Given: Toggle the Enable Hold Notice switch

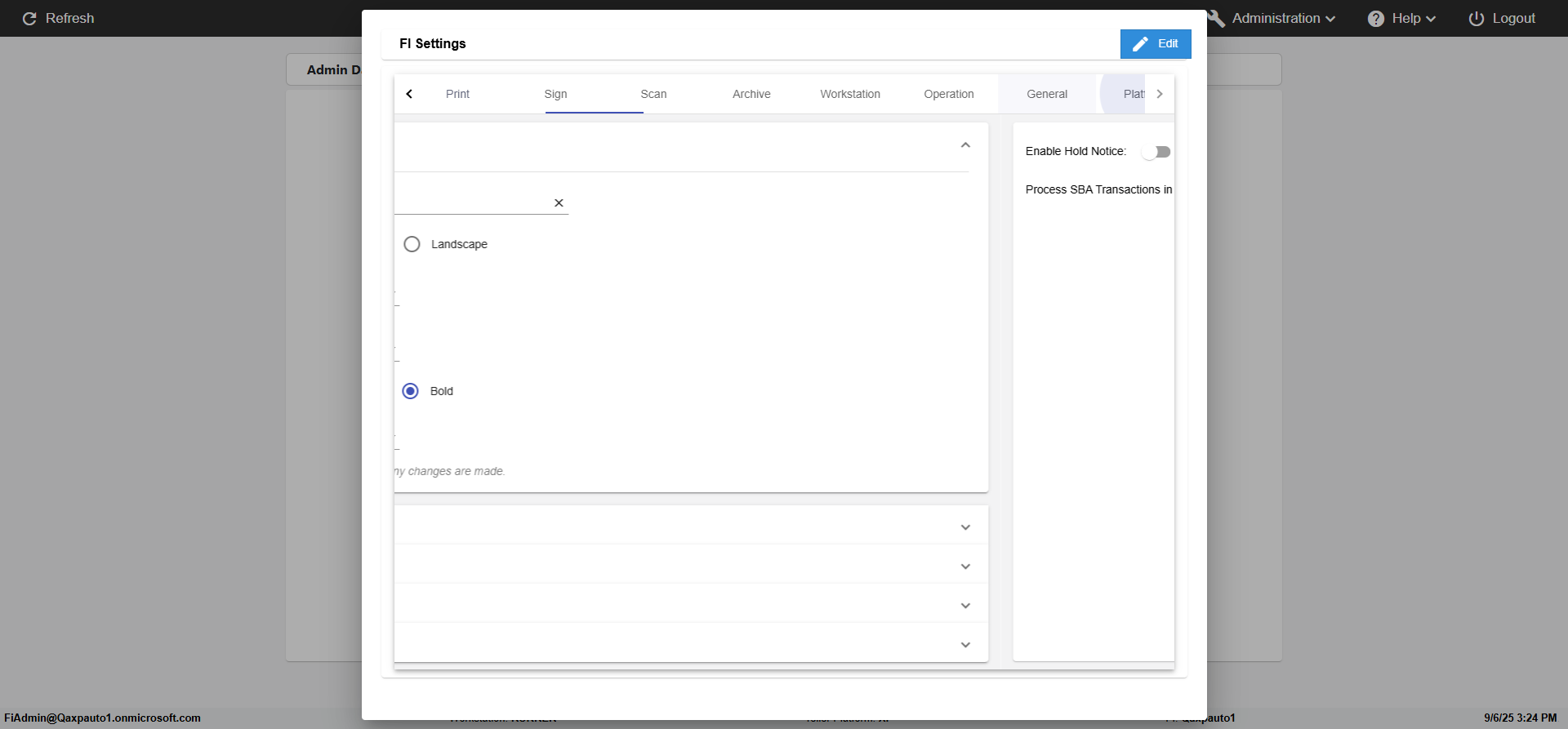Looking at the screenshot, I should (x=1156, y=152).
